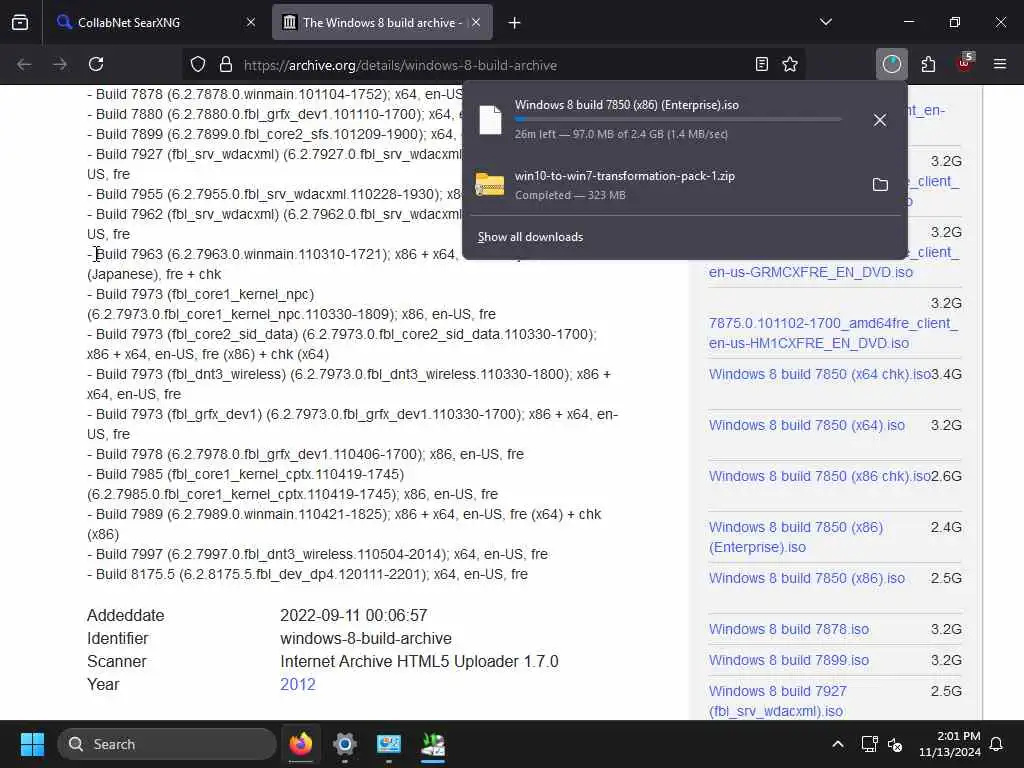
Task: Go back to previous page
Action: tap(24, 64)
